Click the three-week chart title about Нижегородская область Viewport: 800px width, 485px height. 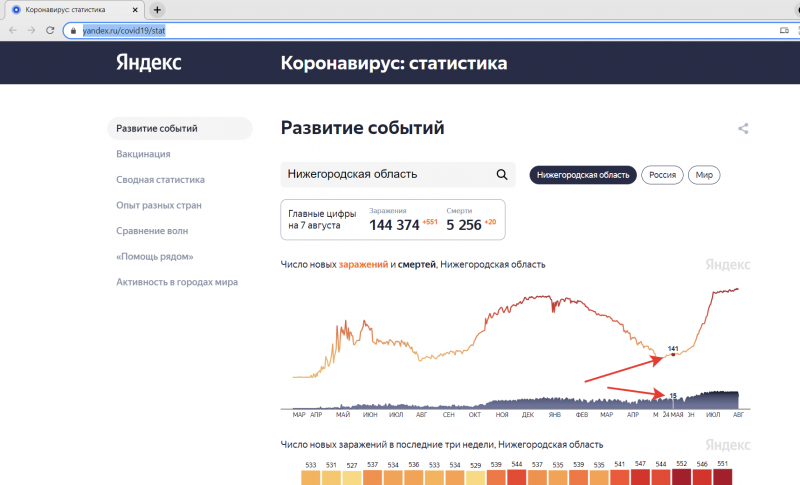[442, 445]
